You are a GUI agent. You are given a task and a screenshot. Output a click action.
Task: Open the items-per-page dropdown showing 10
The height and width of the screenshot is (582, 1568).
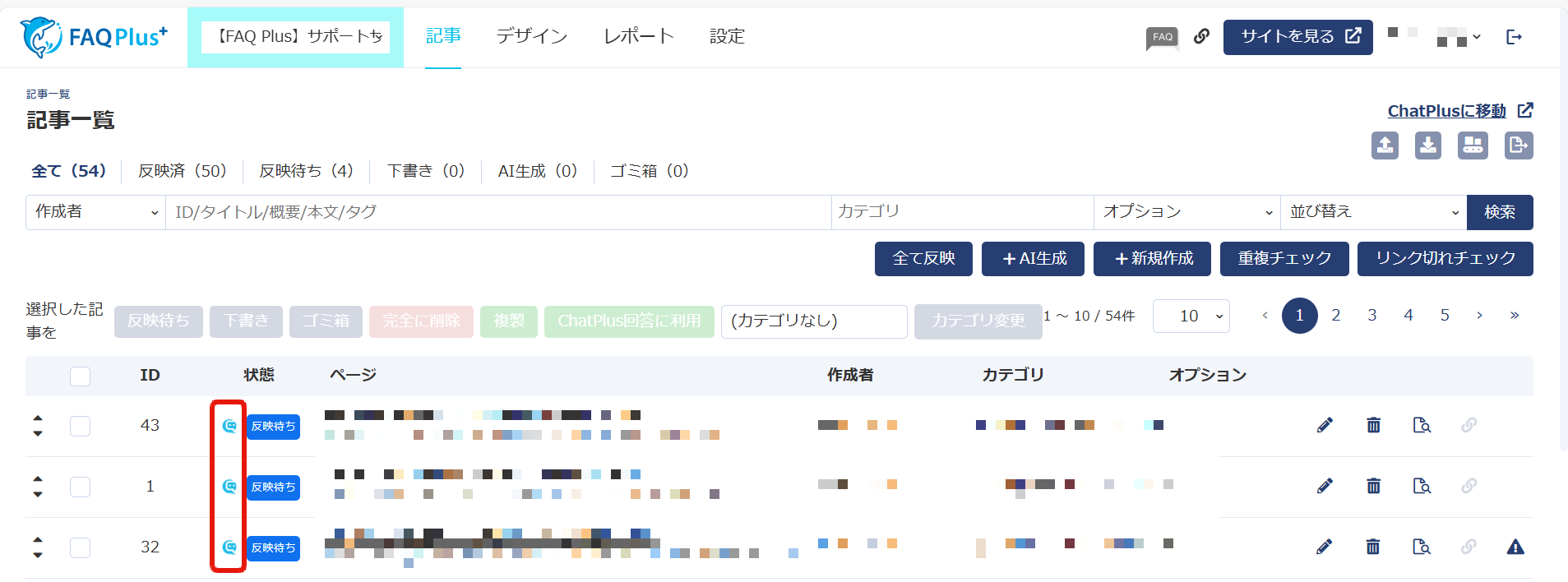[1191, 316]
